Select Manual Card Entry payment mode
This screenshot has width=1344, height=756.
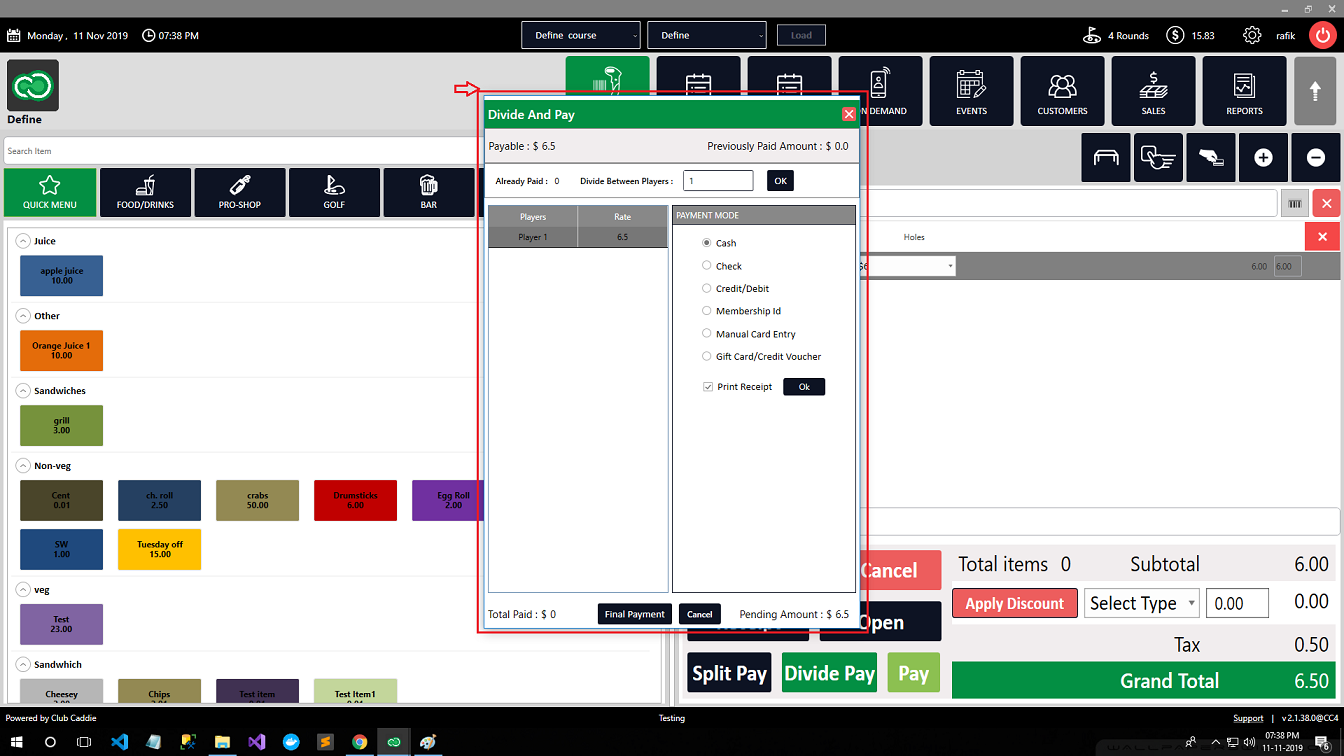[707, 334]
